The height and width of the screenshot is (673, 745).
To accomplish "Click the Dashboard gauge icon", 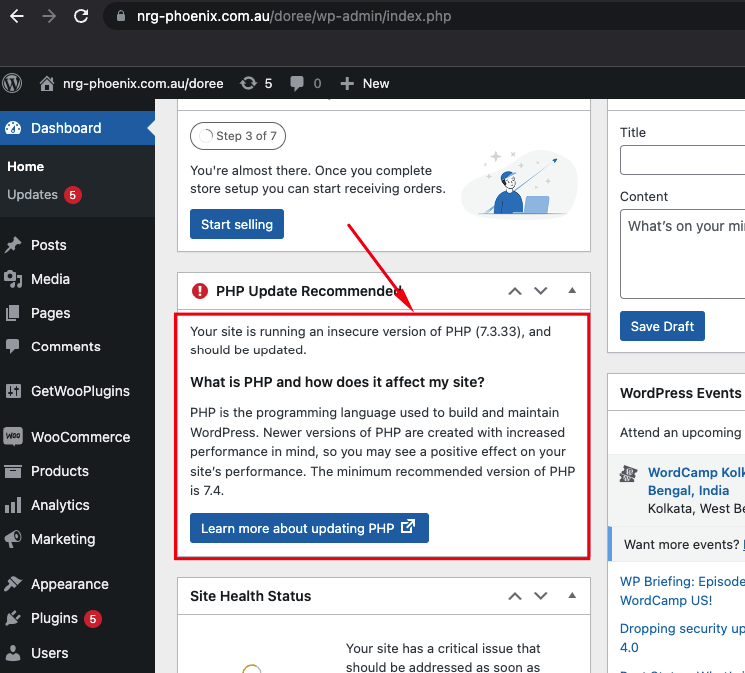I will (x=13, y=128).
